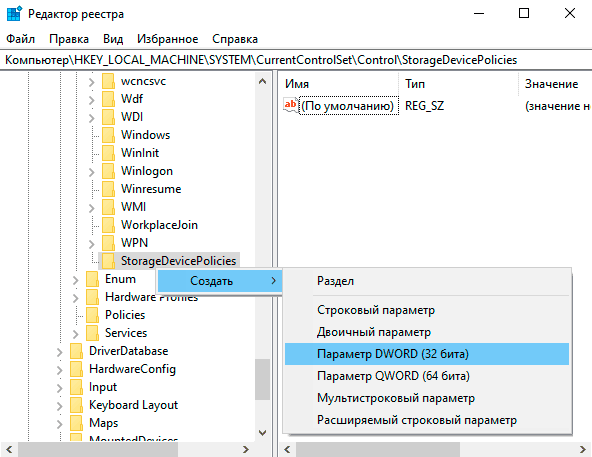Click the Registry Editor app icon in title bar

coord(14,14)
